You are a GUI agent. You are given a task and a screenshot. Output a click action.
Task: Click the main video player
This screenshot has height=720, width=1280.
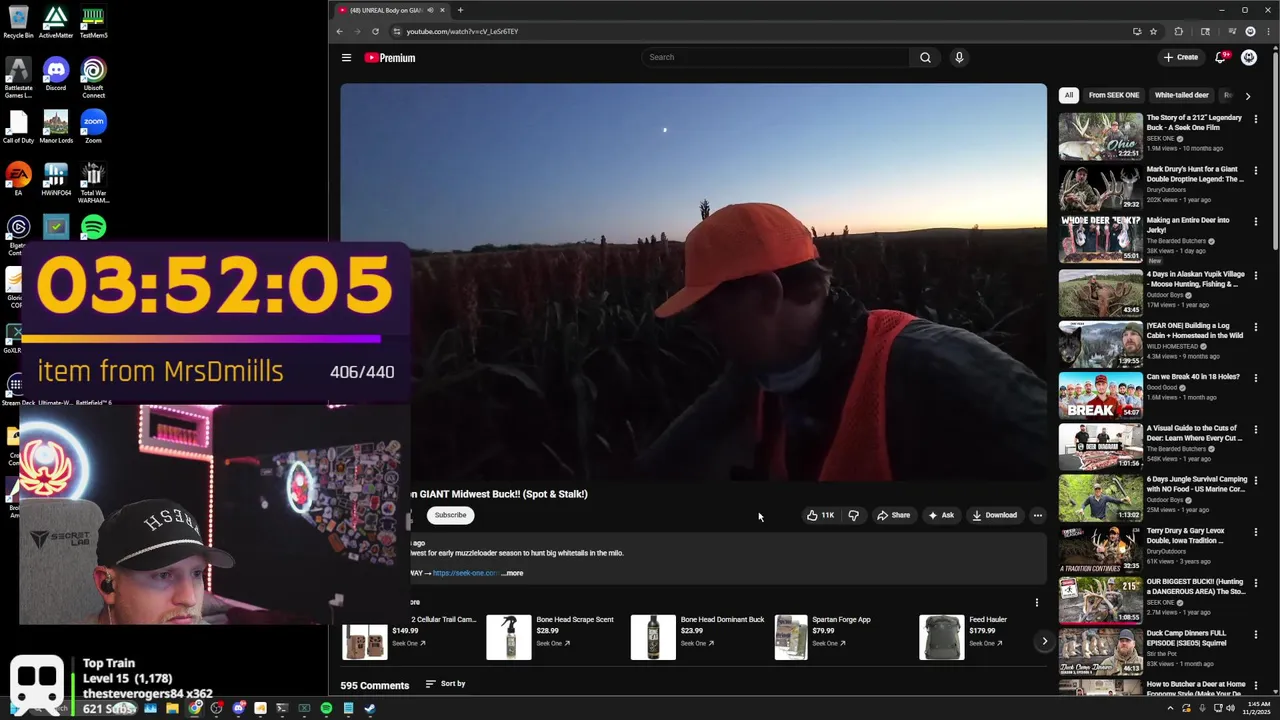tap(693, 282)
